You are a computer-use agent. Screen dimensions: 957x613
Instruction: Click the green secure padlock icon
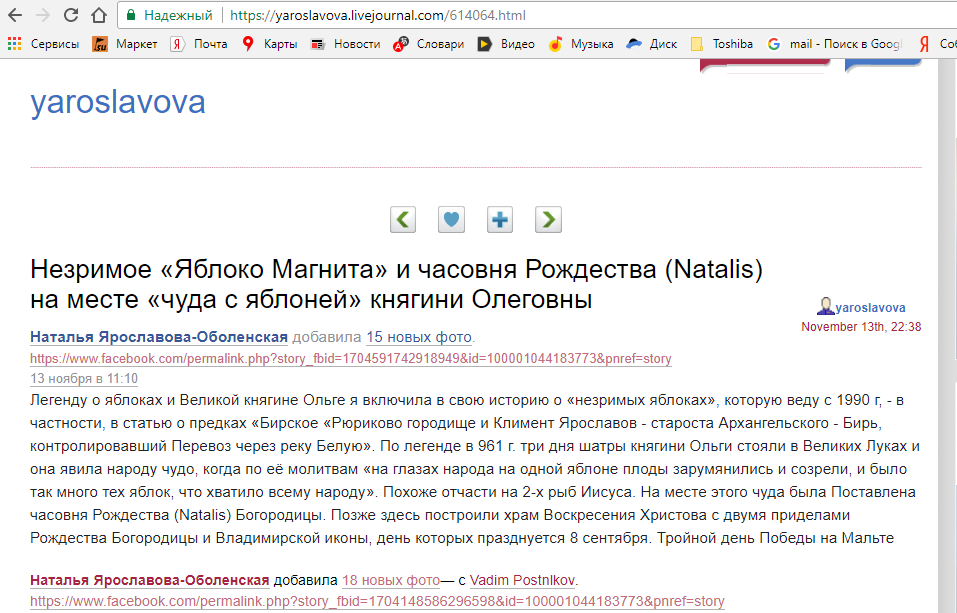coord(131,15)
